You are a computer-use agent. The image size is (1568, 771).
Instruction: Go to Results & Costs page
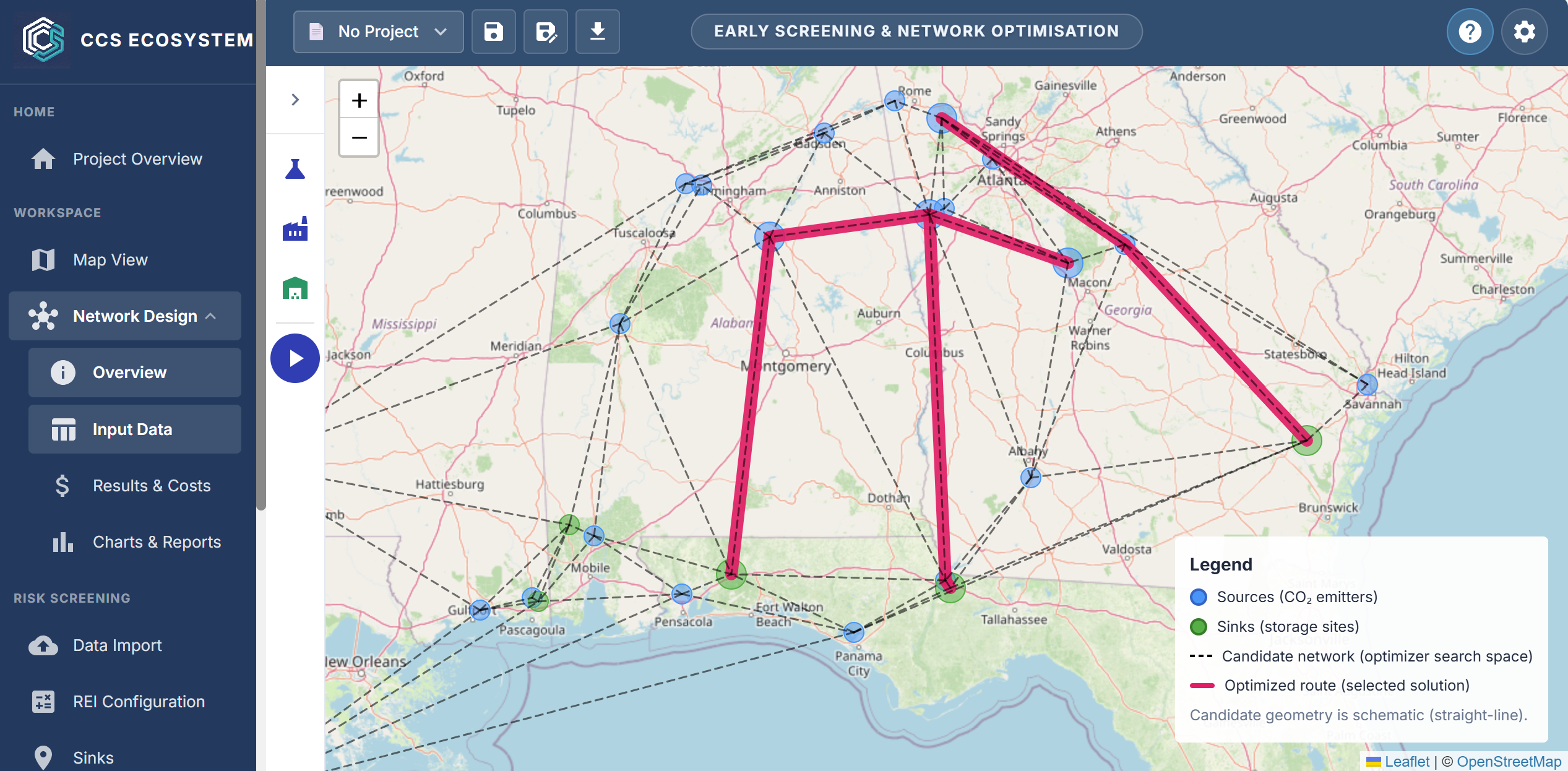(x=151, y=486)
